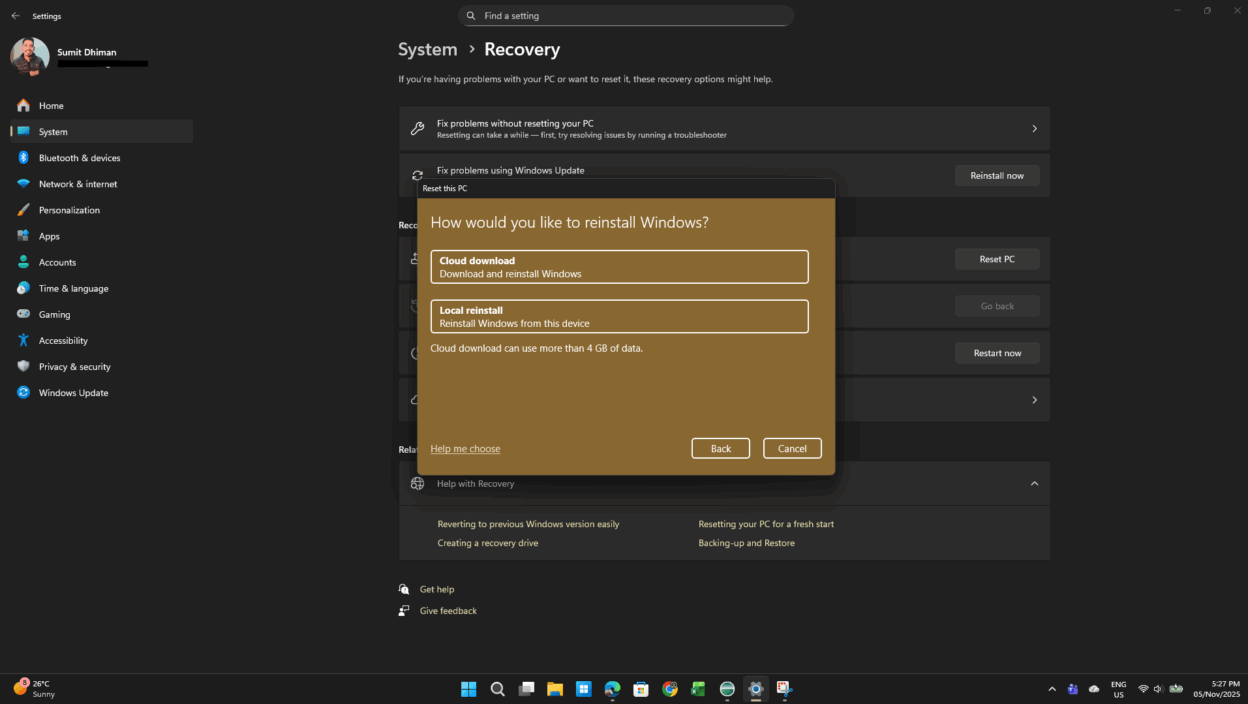Go to Accessibility settings
Viewport: 1248px width, 704px height.
(x=101, y=340)
